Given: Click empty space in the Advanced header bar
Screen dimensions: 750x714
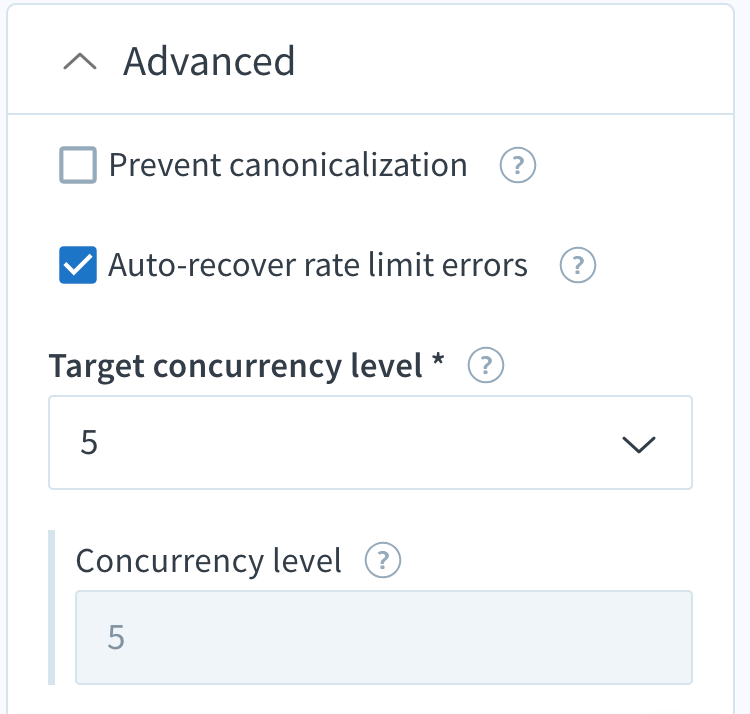Looking at the screenshot, I should tap(512, 61).
